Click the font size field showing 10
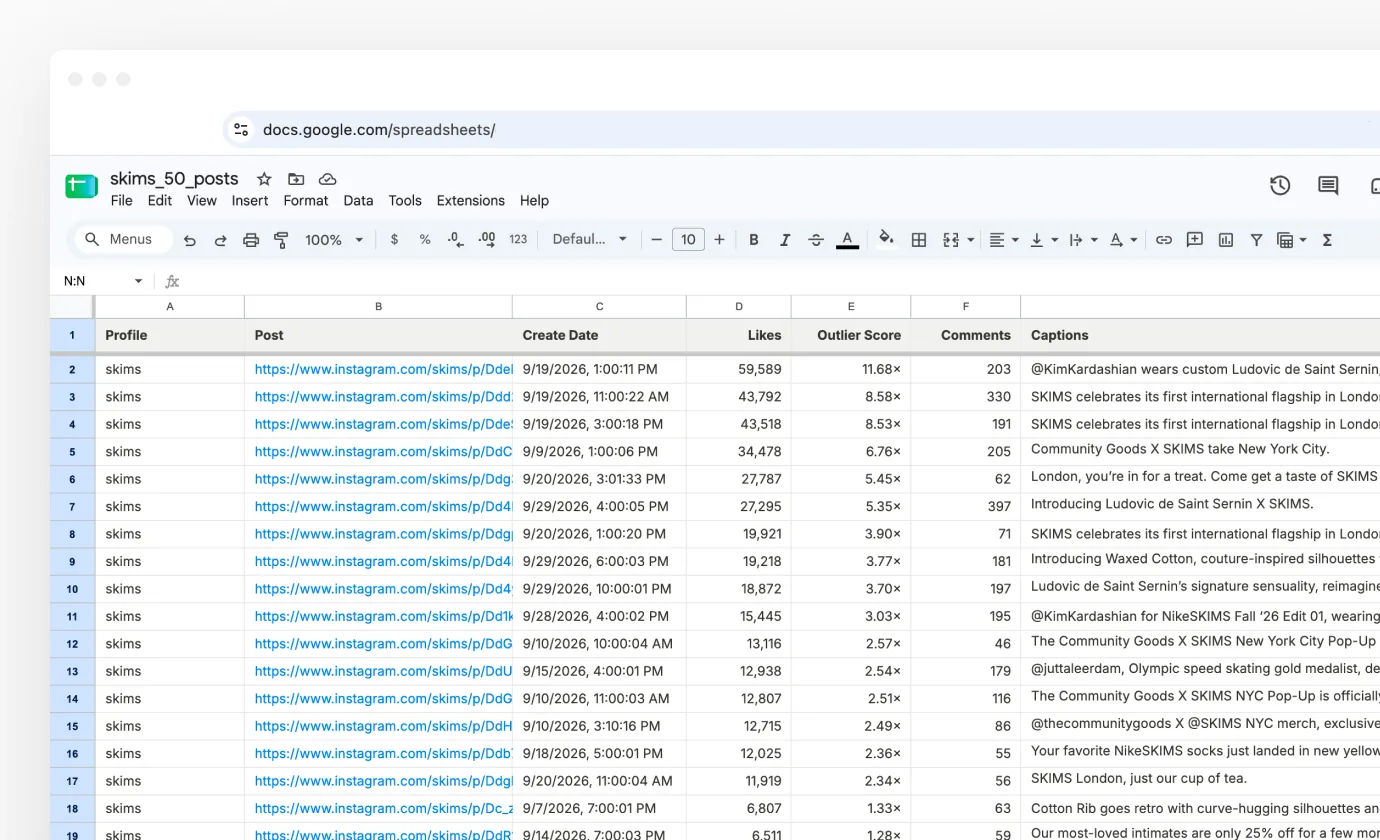This screenshot has height=840, width=1380. [688, 240]
